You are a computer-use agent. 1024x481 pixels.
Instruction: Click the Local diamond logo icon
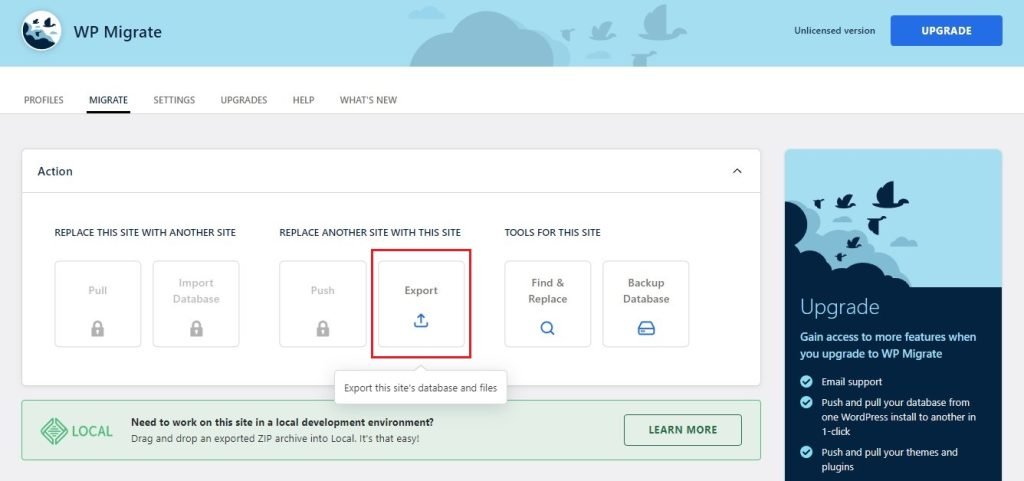click(x=54, y=431)
